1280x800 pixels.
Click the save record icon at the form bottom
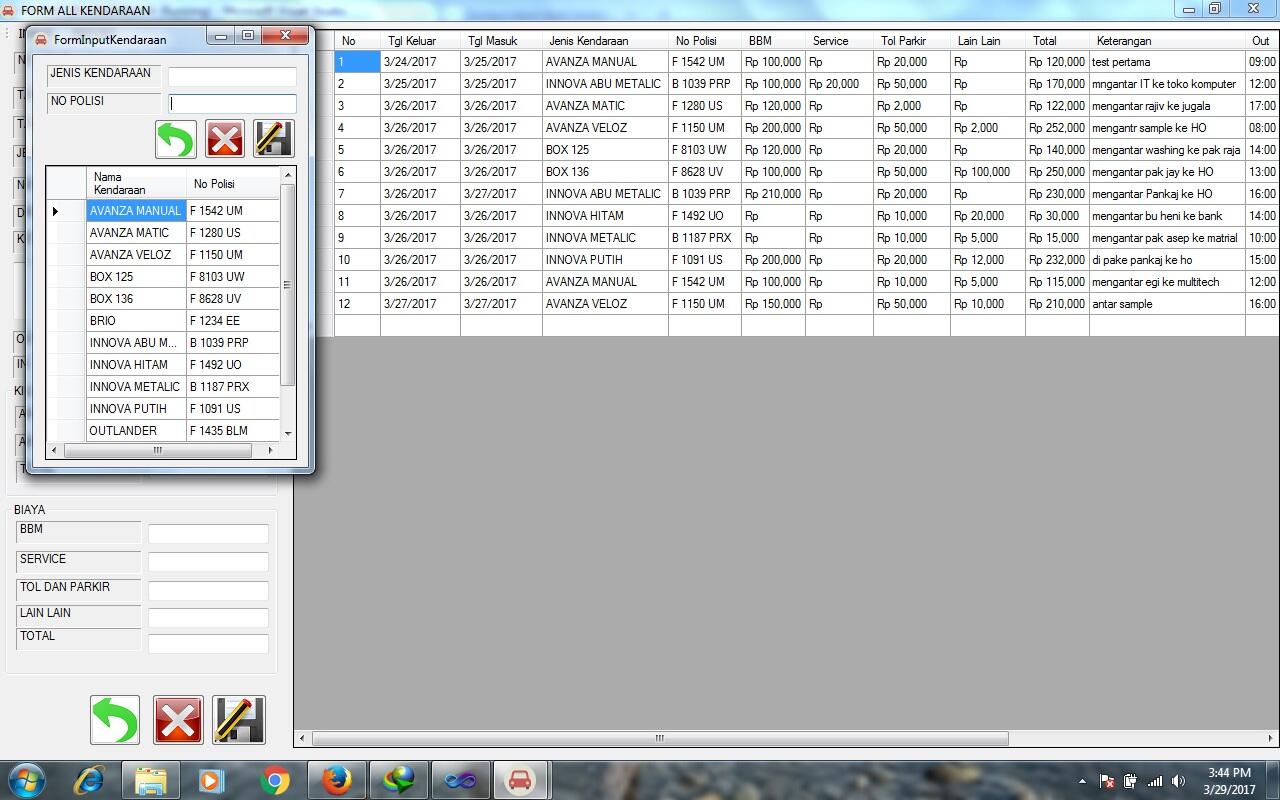(238, 719)
